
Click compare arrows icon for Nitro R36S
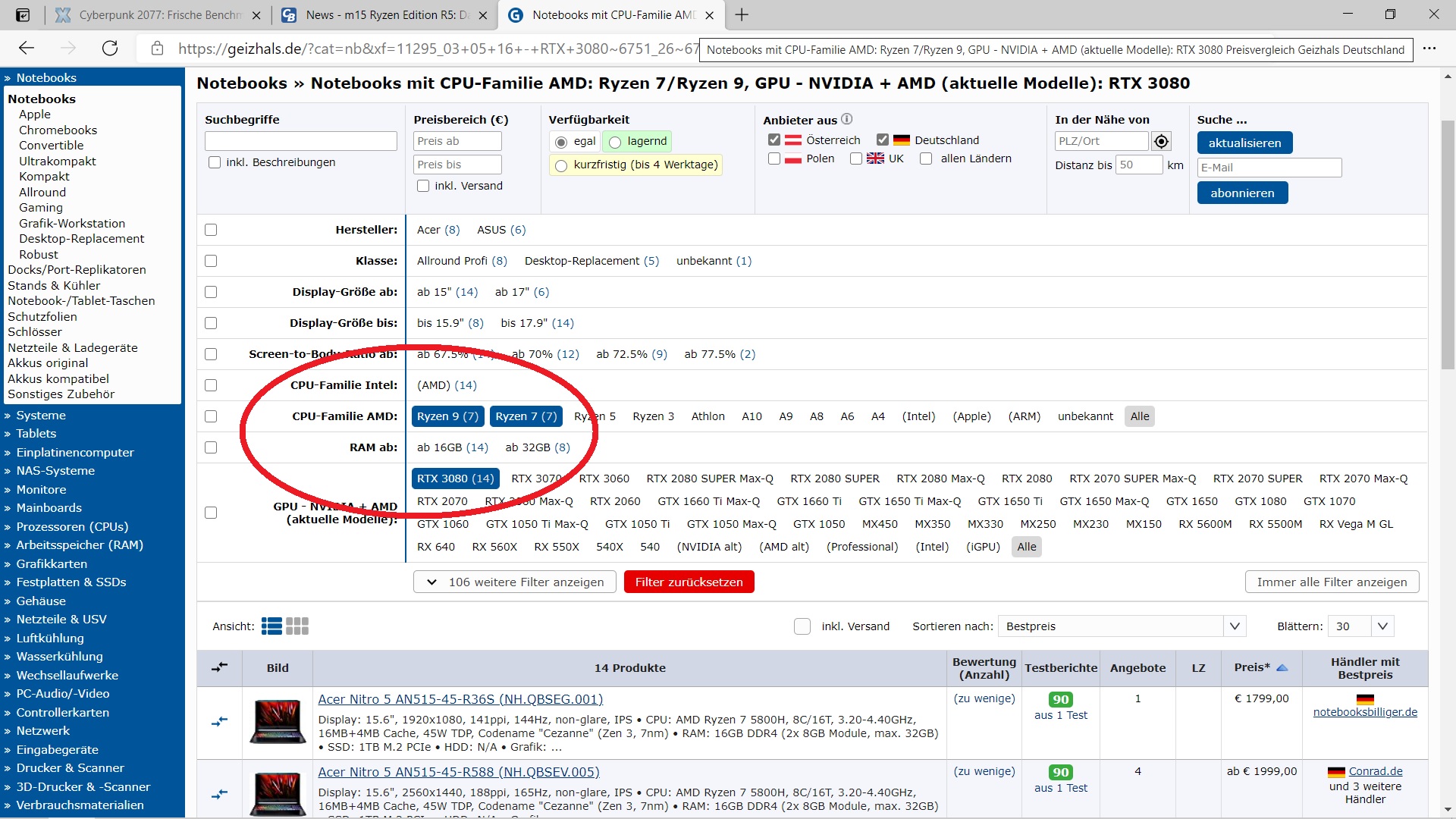point(219,721)
